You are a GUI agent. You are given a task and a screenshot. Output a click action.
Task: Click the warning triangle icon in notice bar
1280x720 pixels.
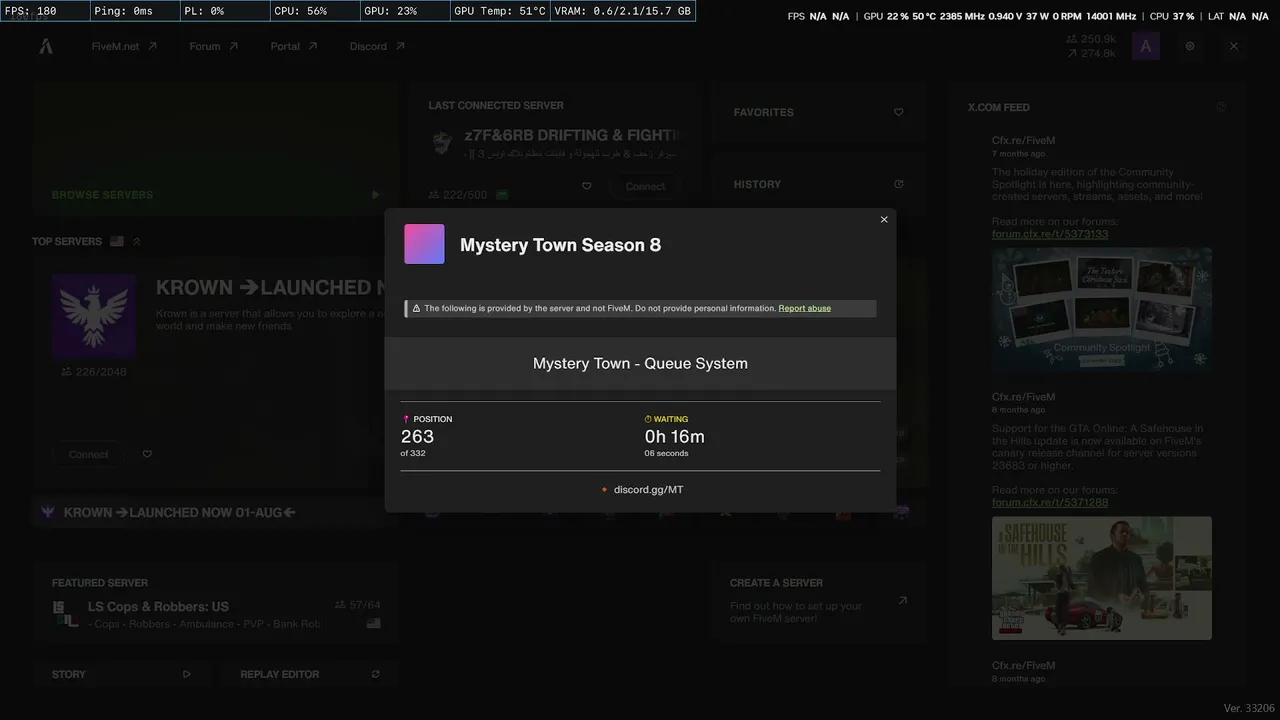point(416,308)
